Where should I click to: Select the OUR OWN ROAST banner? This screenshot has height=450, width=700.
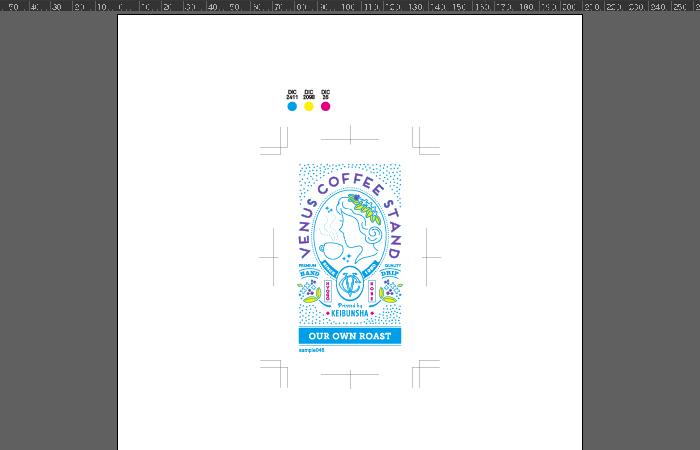[x=350, y=336]
